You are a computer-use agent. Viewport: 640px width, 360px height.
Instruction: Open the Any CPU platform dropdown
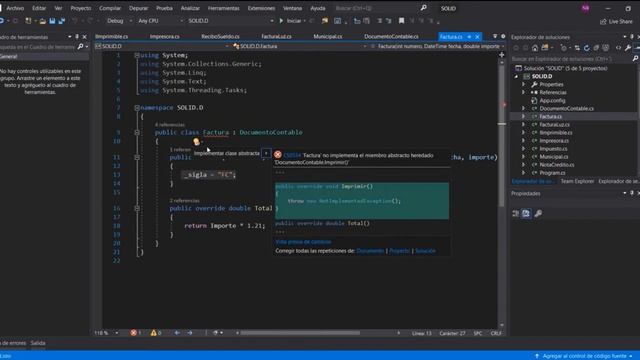160,20
